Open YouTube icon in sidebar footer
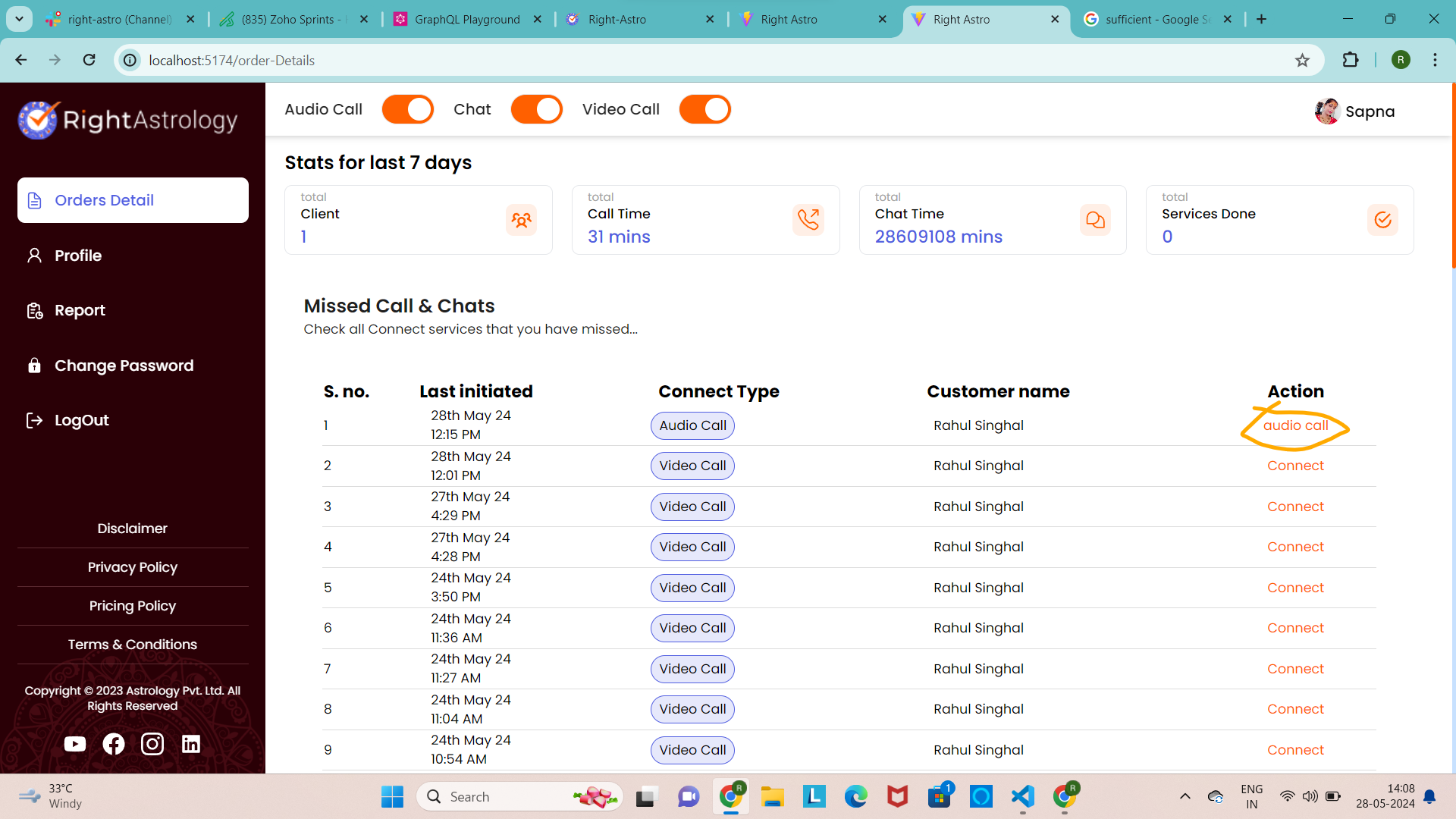 coord(75,744)
